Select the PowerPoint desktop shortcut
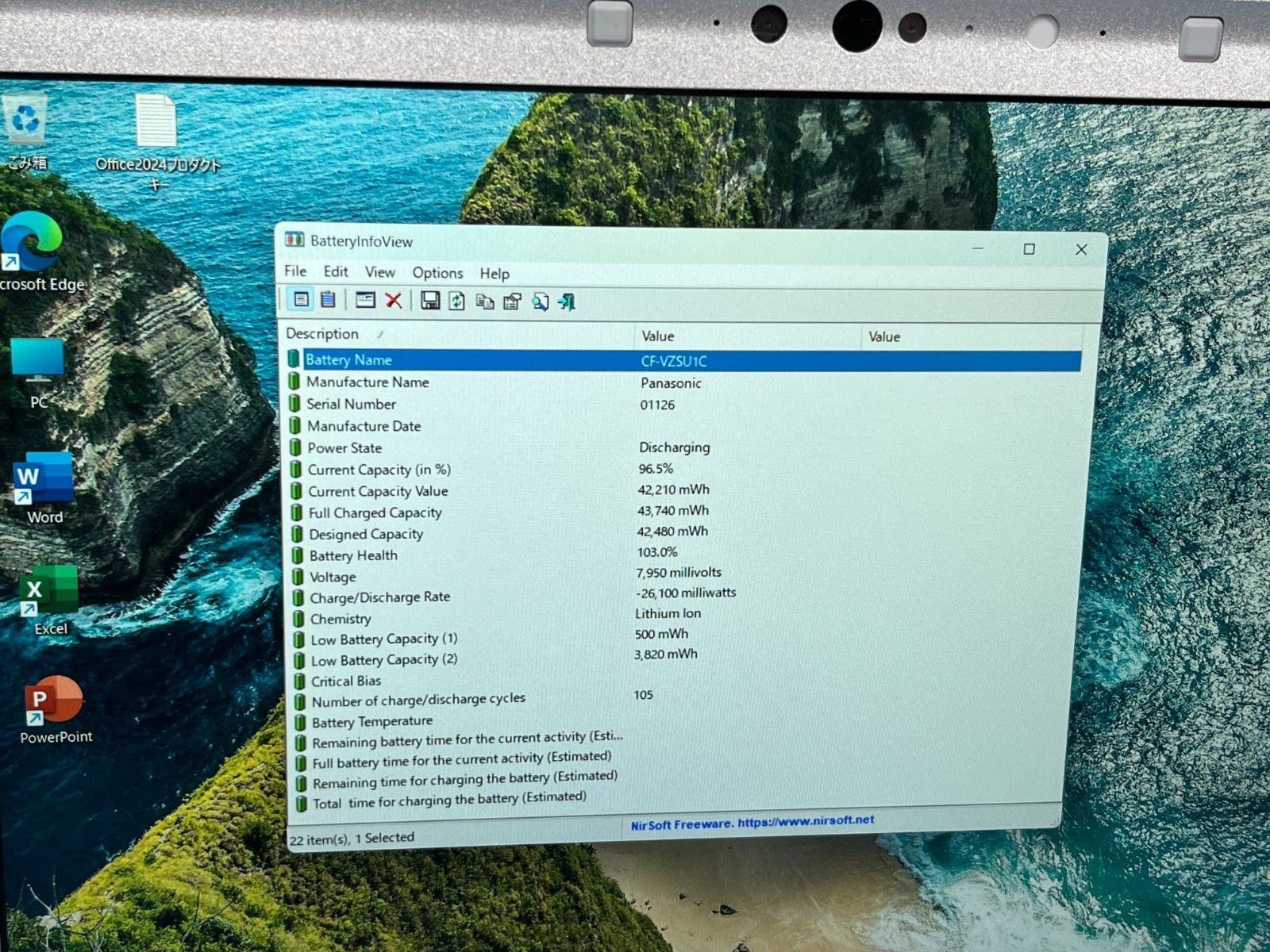This screenshot has width=1270, height=952. (x=55, y=709)
